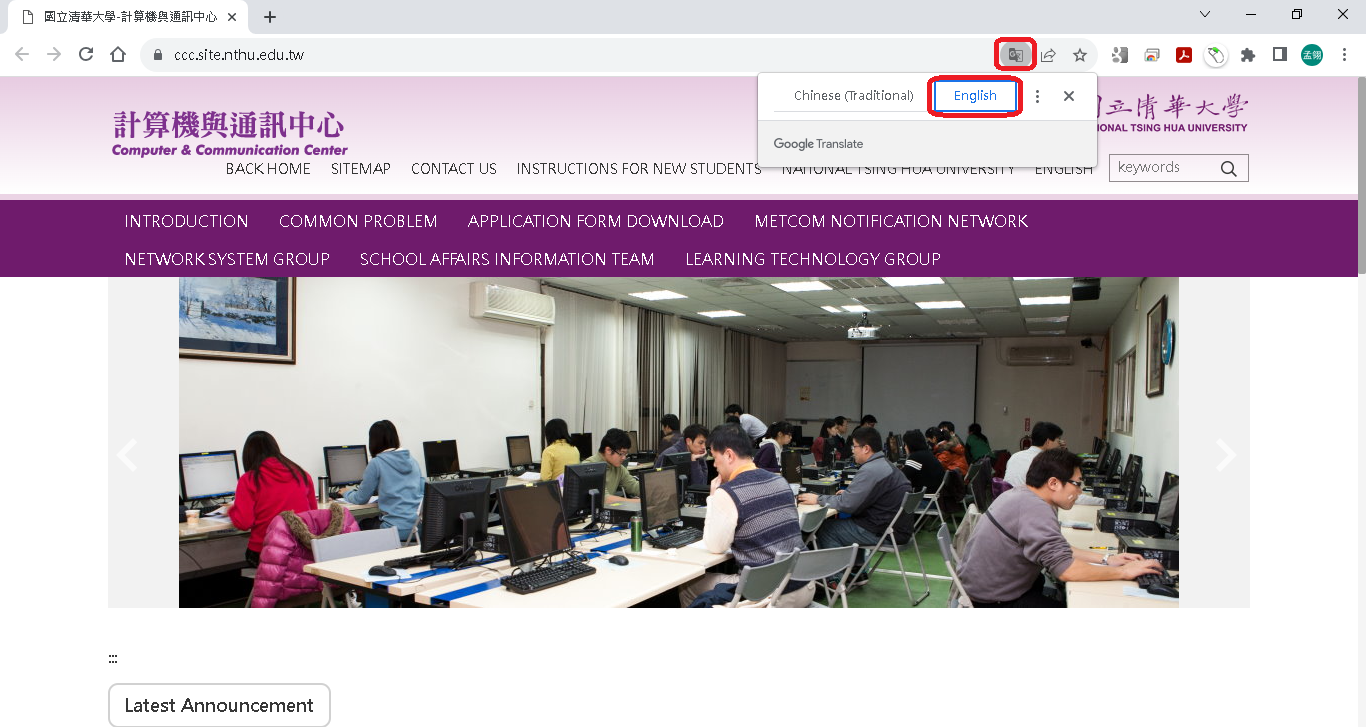1366x727 pixels.
Task: Advance to the next carousel slide
Action: pos(1225,455)
